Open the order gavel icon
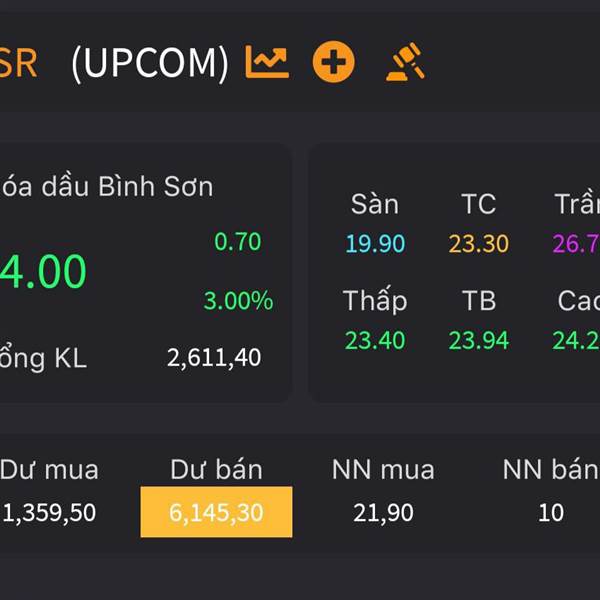This screenshot has width=600, height=600. [x=406, y=62]
